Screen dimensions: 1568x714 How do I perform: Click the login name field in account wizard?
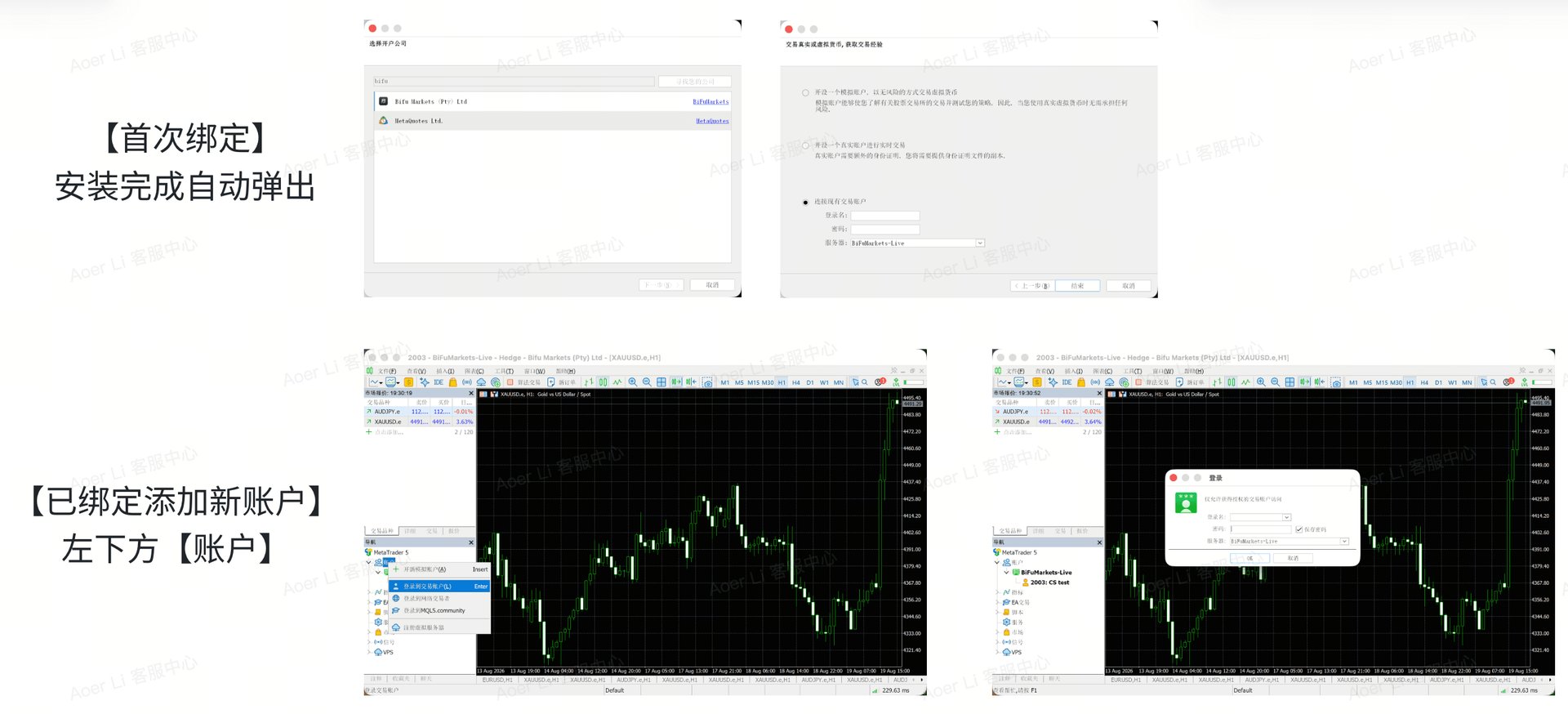pos(885,216)
